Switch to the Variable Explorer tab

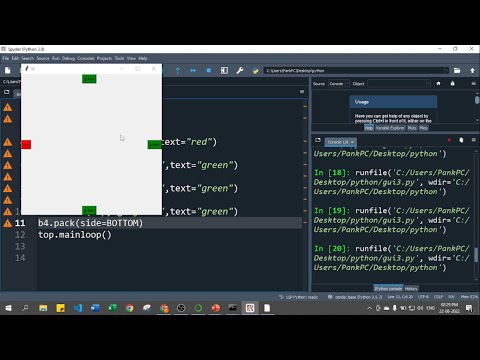click(390, 128)
